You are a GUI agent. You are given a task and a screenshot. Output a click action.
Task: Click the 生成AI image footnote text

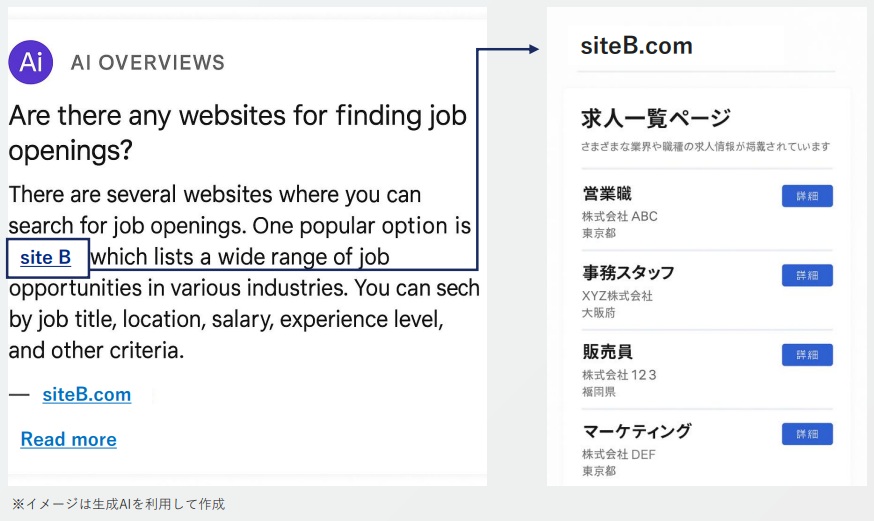point(118,504)
